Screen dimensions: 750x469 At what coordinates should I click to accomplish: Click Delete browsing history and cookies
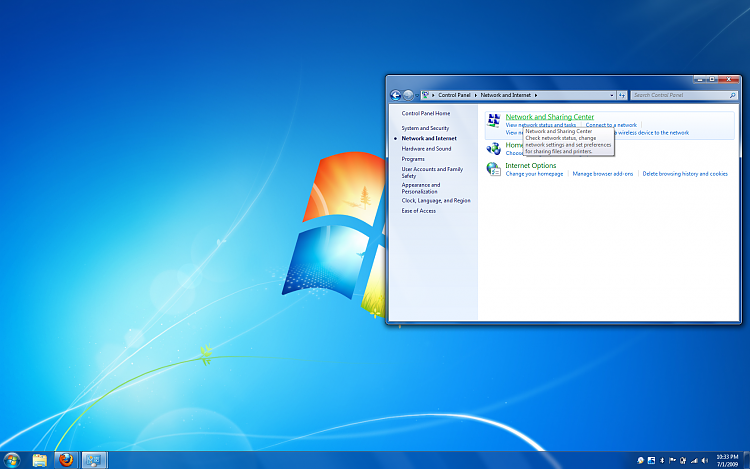click(x=685, y=174)
